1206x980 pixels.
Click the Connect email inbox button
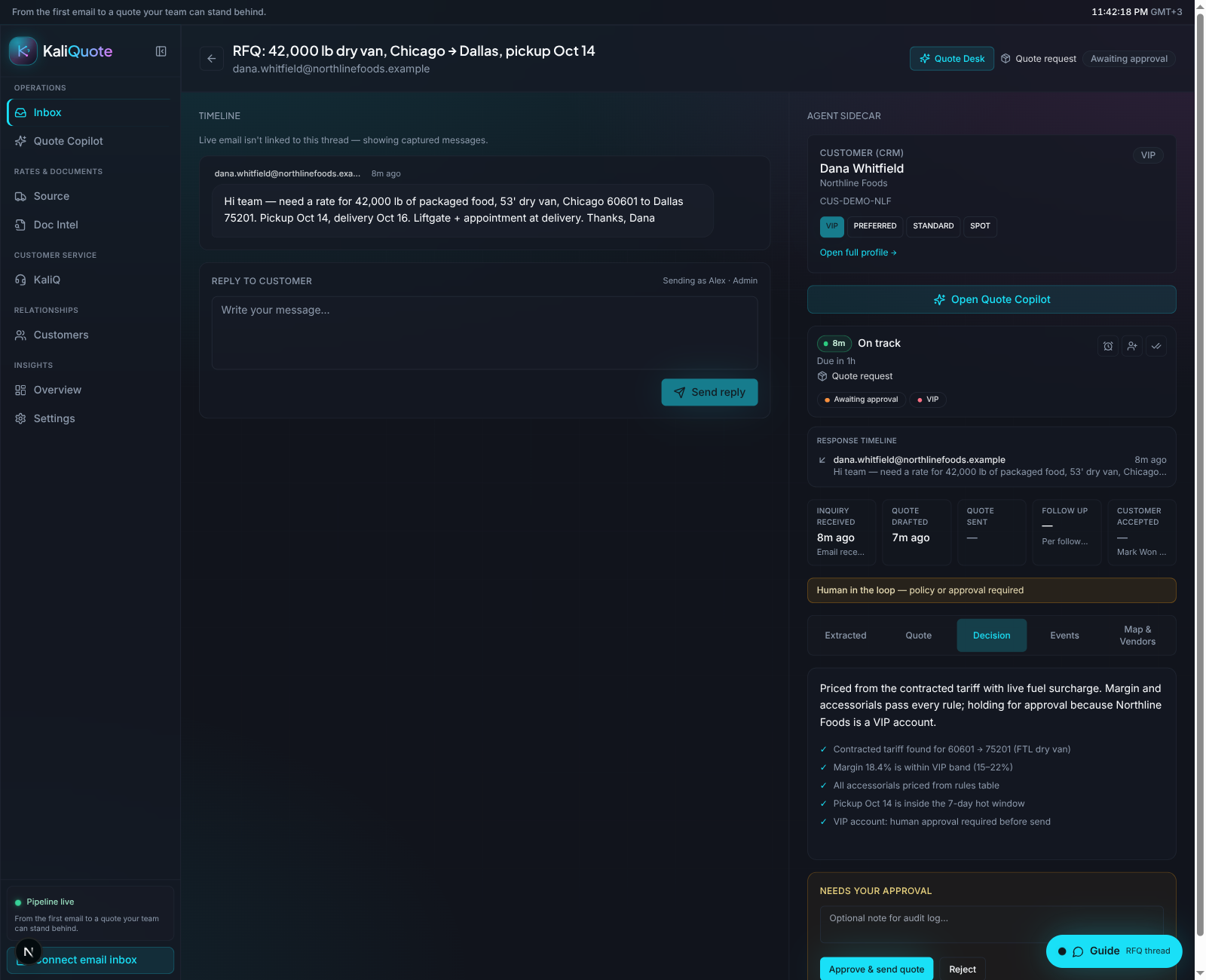pos(90,960)
